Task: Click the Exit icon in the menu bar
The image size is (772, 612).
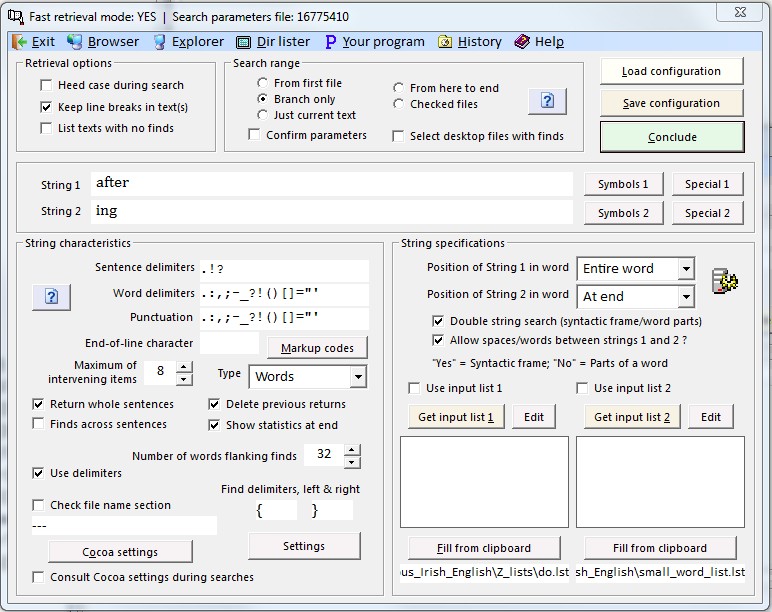Action: (20, 41)
